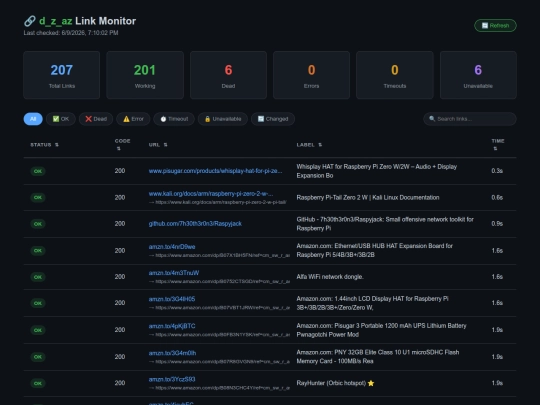Show Changed links filter
This screenshot has width=540, height=405.
273,119
